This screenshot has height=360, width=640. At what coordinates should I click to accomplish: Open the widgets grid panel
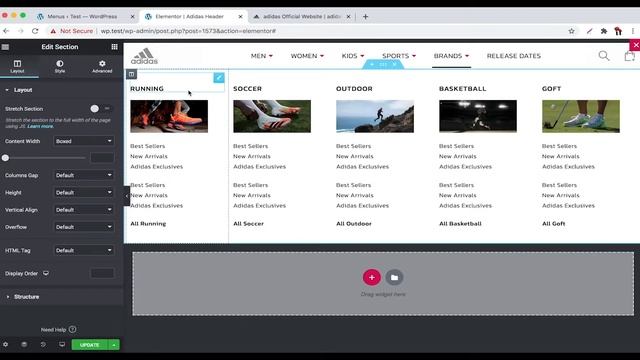click(114, 47)
